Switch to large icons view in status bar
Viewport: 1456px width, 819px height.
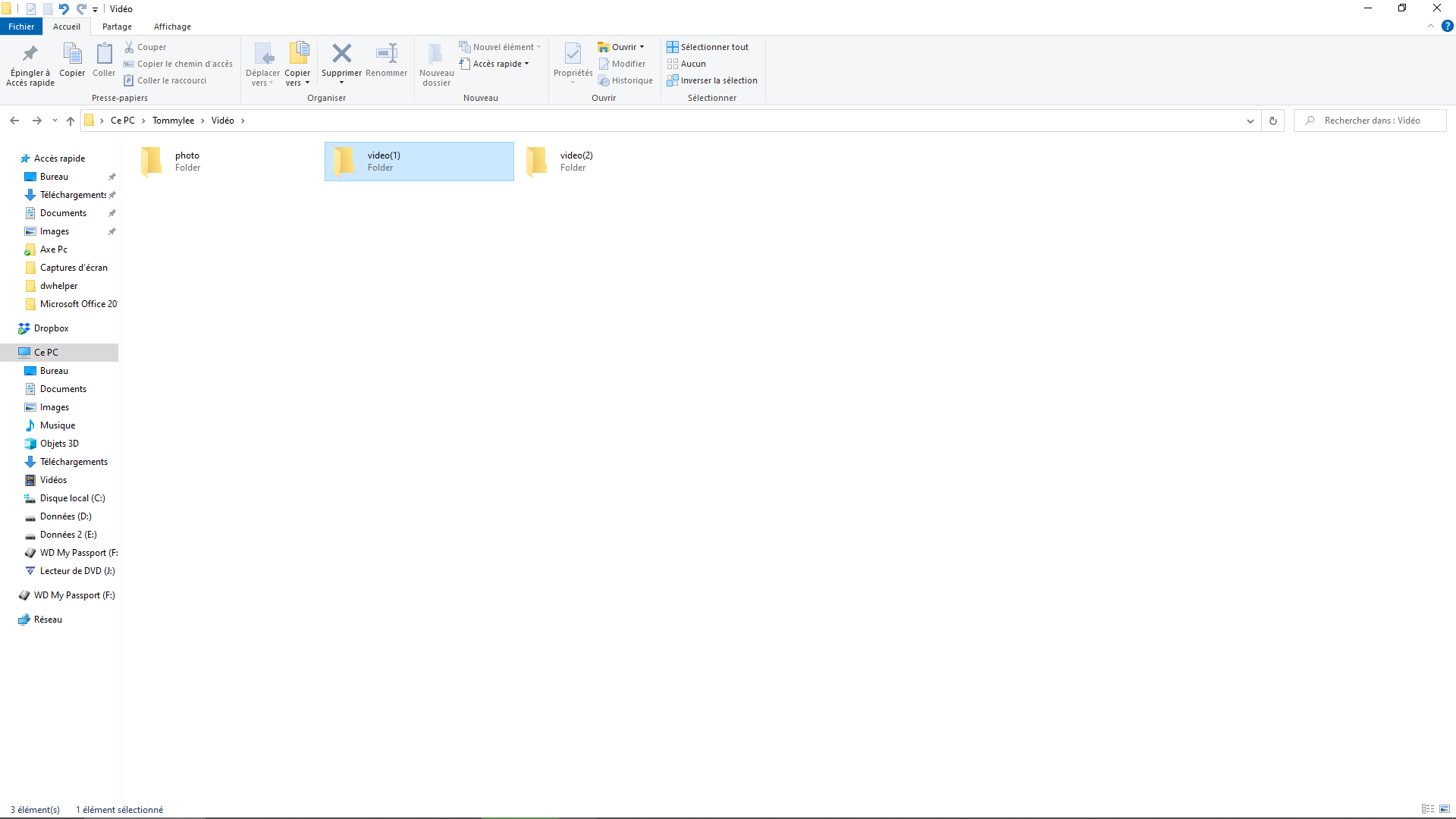coord(1445,809)
